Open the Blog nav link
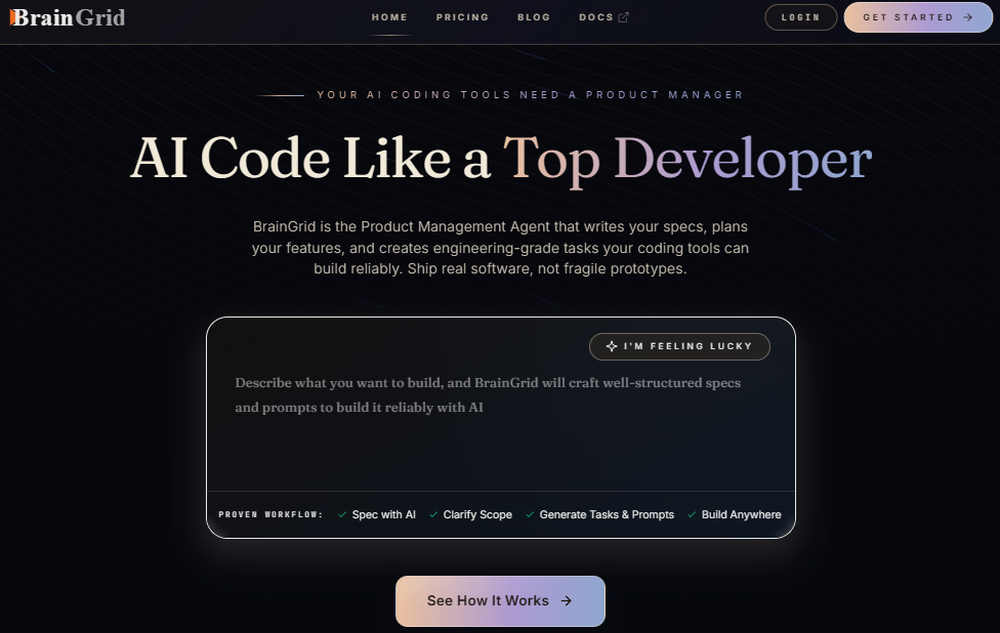 pyautogui.click(x=534, y=17)
